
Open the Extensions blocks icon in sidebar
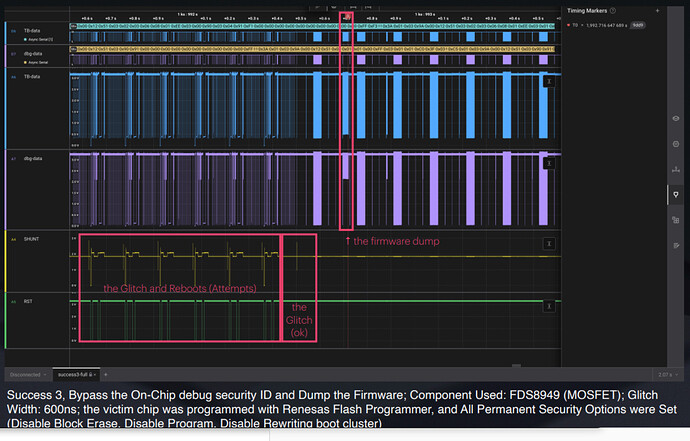click(x=675, y=220)
